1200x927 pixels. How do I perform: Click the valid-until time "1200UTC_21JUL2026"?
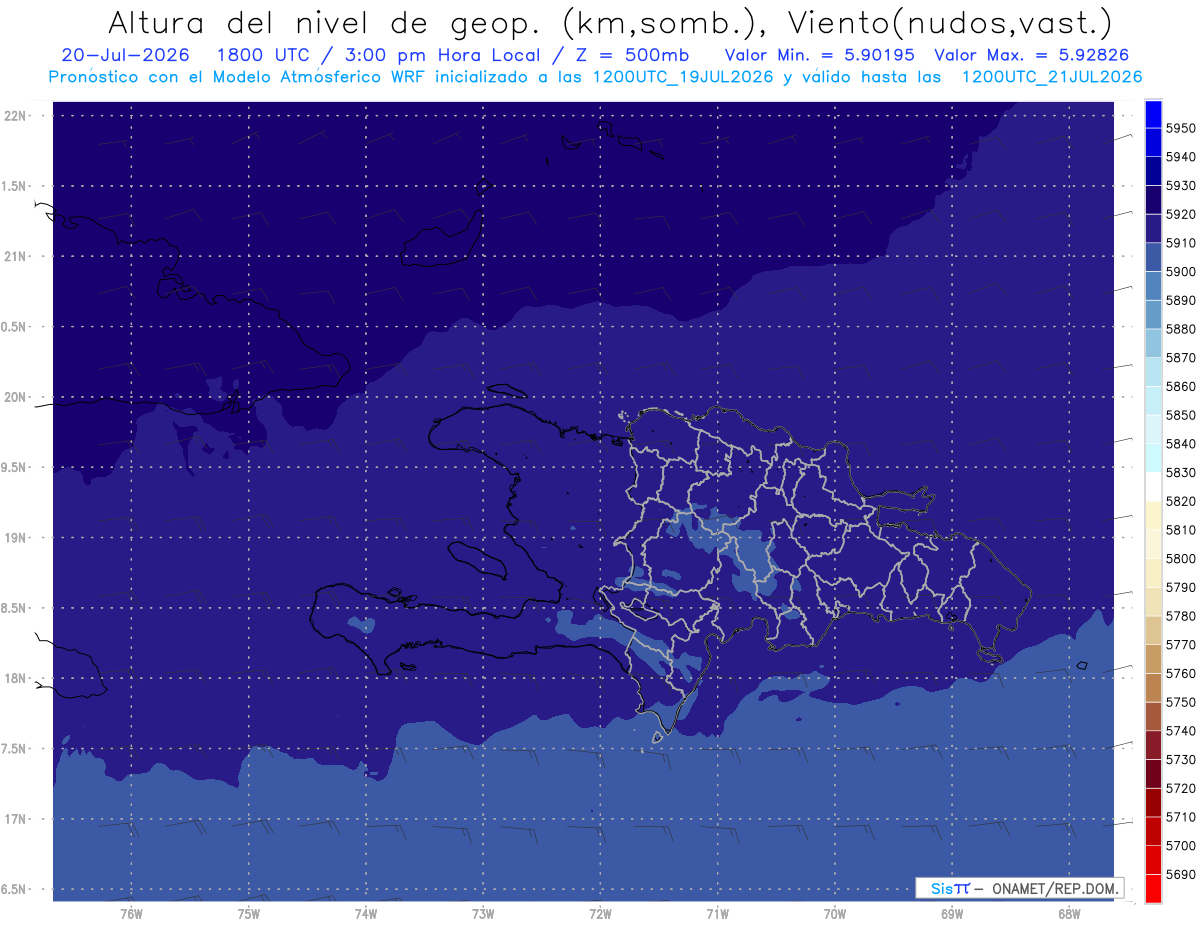[1052, 77]
